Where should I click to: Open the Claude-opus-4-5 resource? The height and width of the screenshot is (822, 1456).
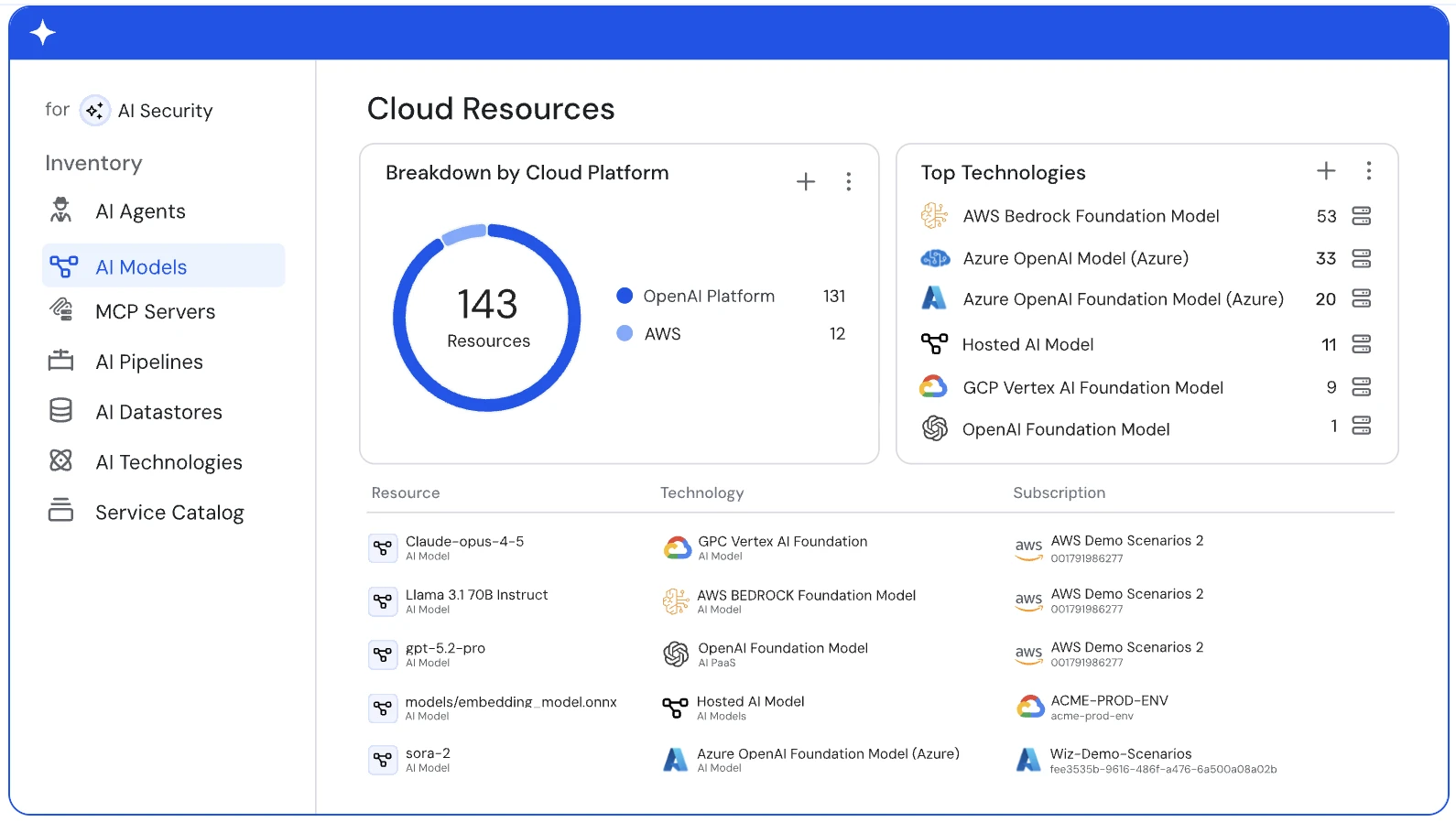pyautogui.click(x=464, y=541)
